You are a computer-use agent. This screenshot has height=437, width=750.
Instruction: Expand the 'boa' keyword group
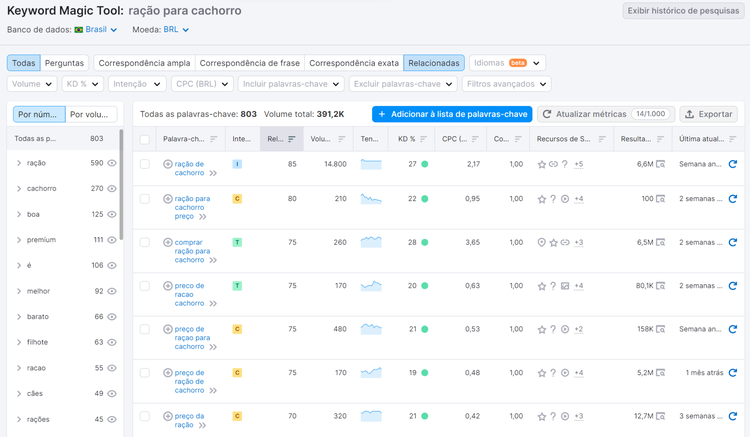click(x=19, y=214)
